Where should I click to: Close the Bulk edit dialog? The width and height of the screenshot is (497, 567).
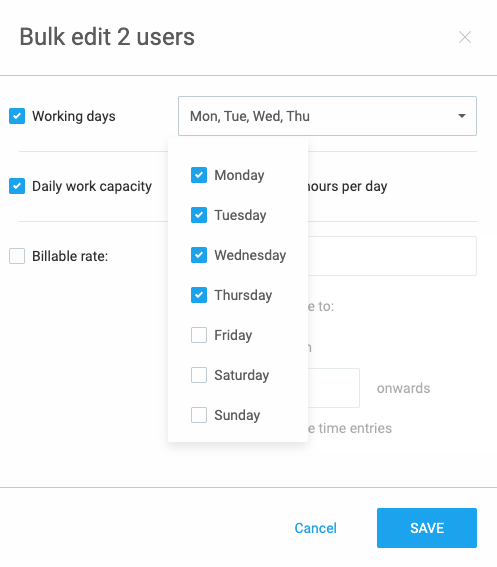pos(465,37)
